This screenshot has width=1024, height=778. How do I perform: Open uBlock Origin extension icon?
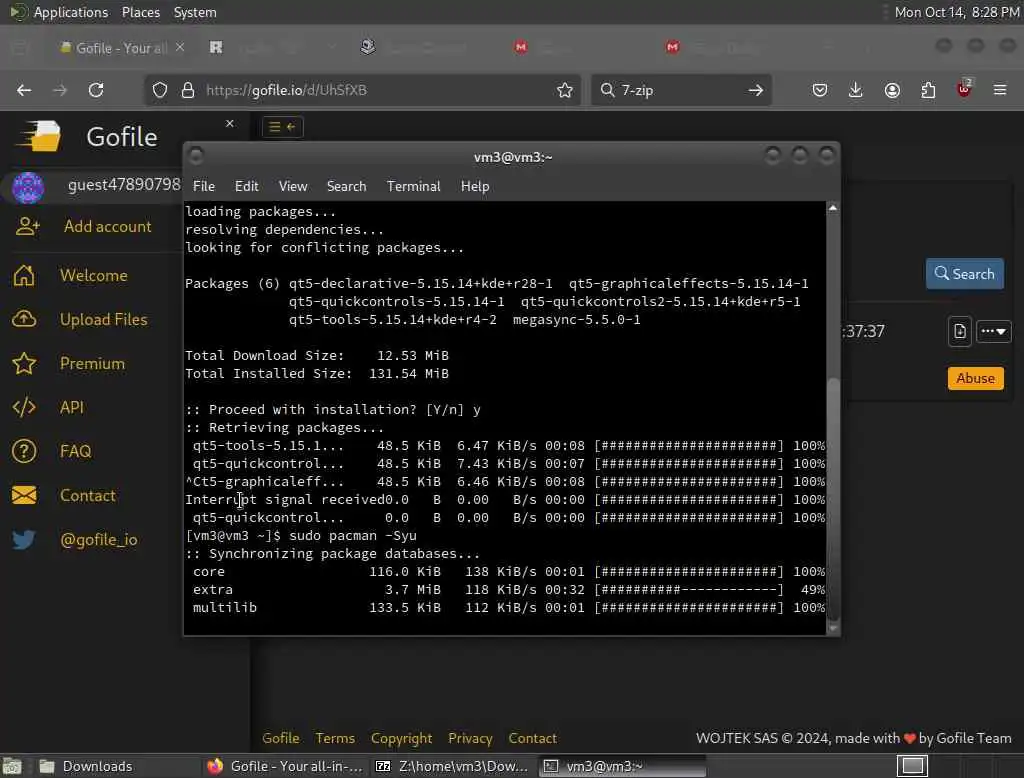(x=965, y=89)
